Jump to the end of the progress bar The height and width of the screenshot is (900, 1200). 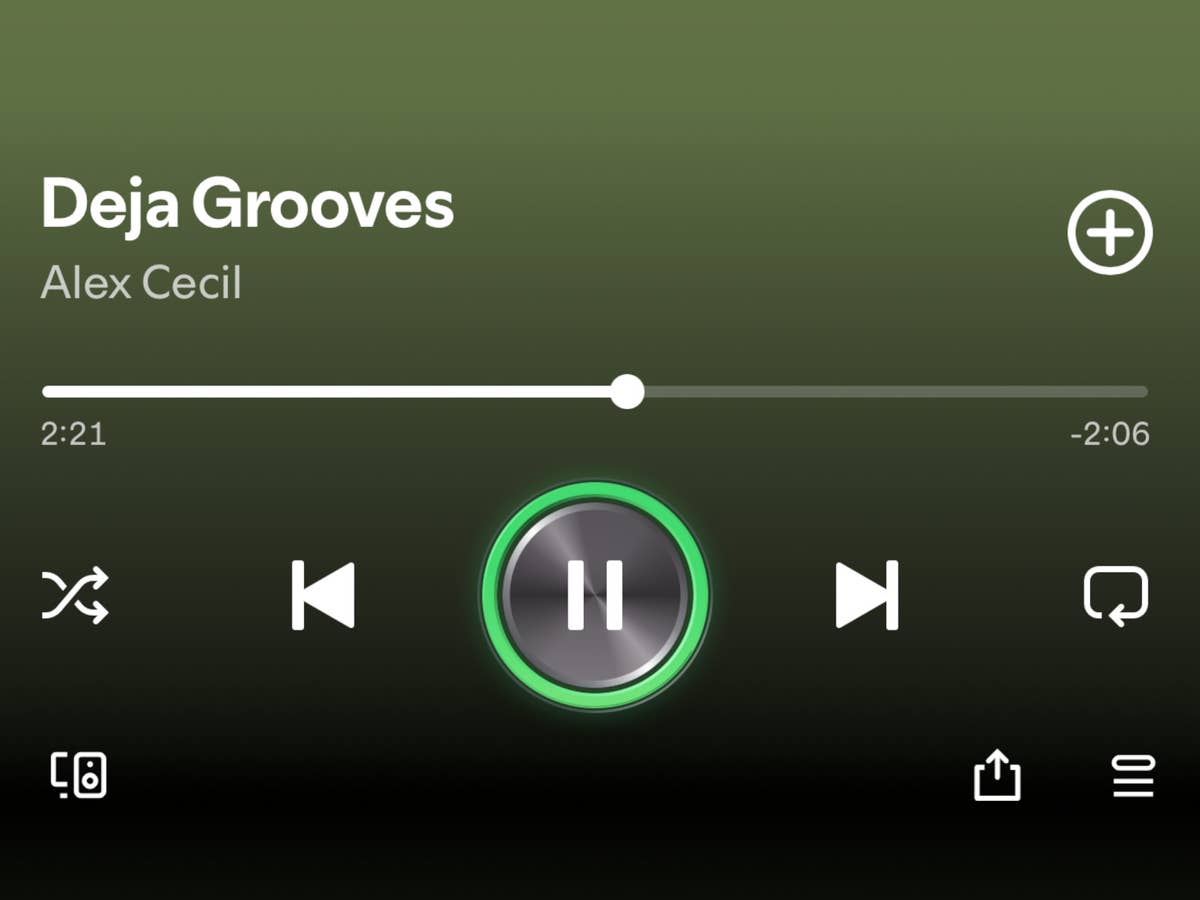pos(1144,391)
